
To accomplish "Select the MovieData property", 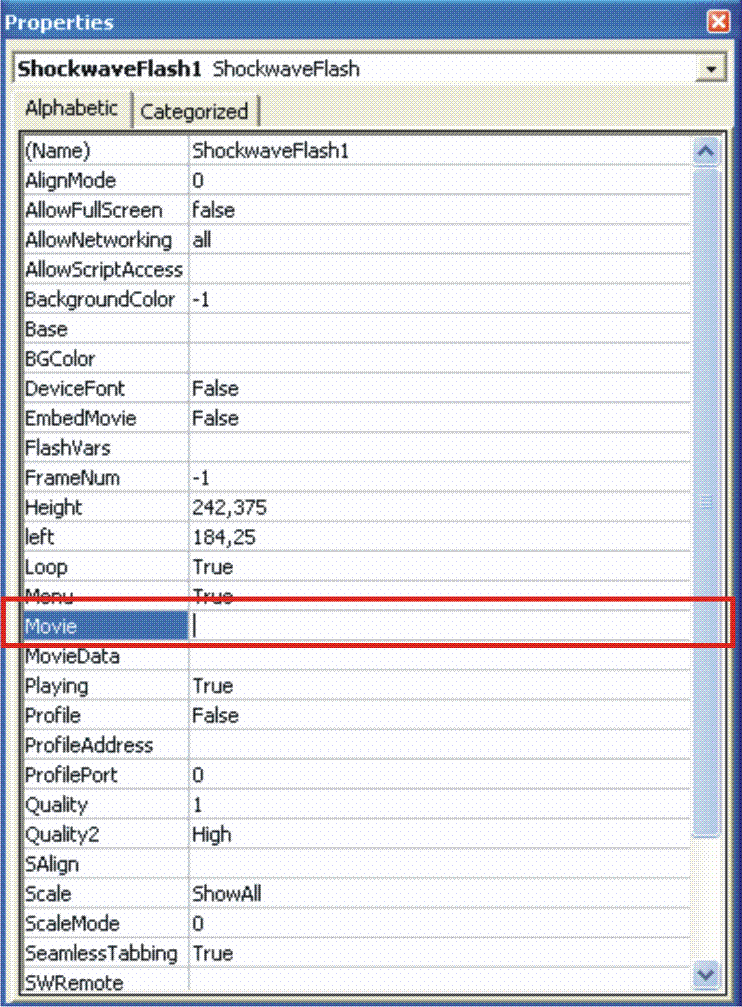I will [x=105, y=656].
